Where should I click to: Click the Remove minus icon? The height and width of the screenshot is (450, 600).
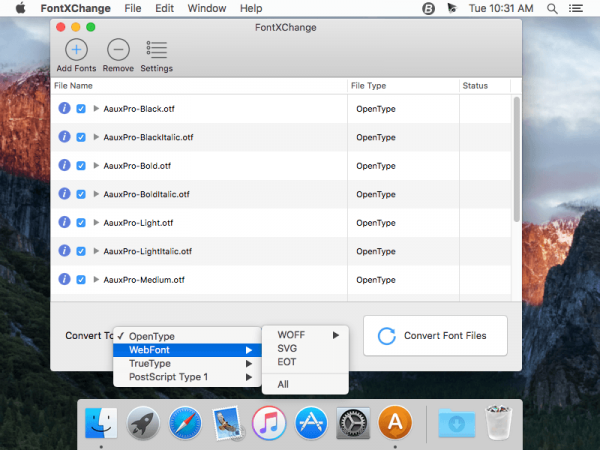click(x=118, y=50)
